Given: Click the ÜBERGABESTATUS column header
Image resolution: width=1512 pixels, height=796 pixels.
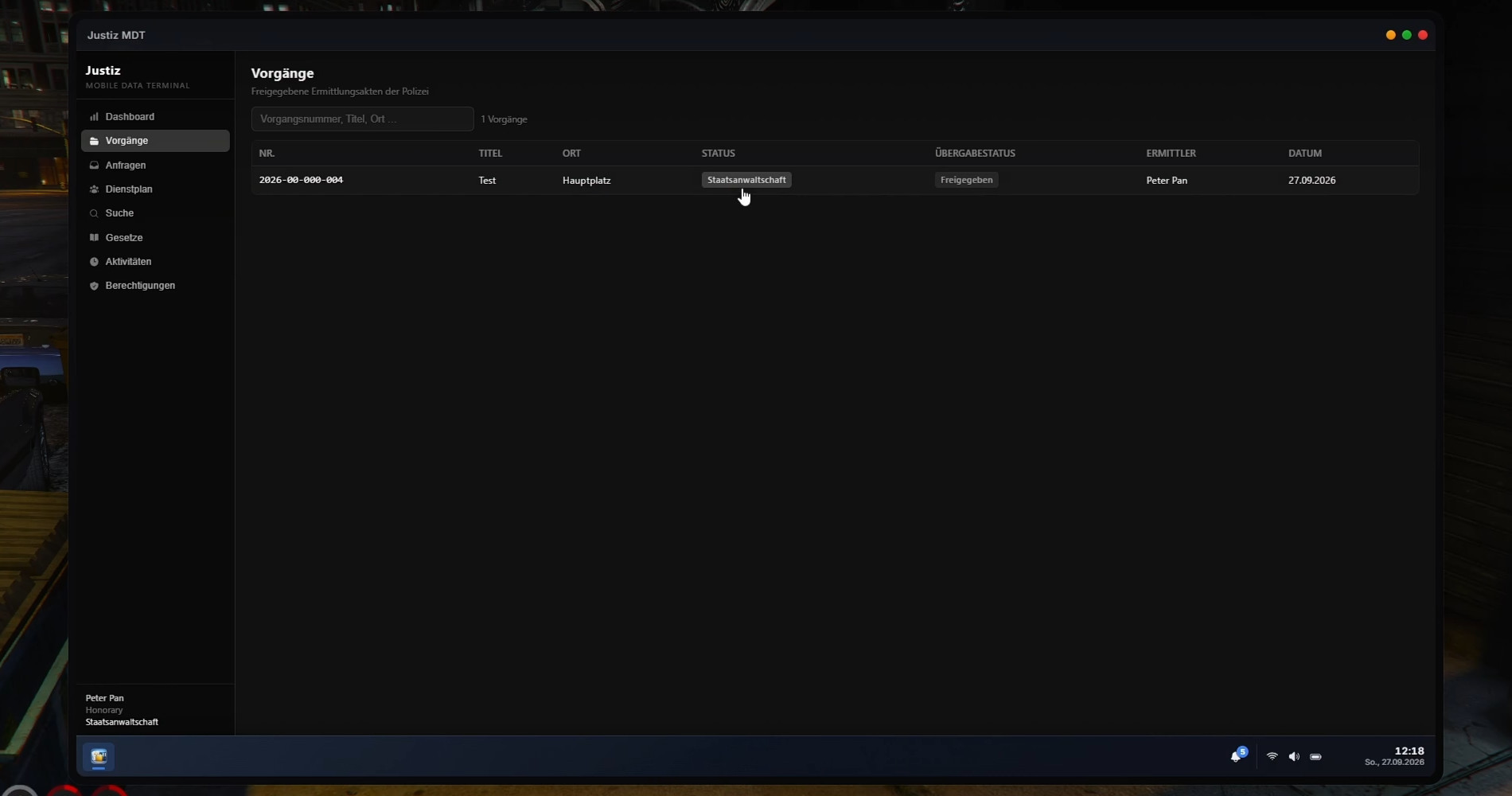Looking at the screenshot, I should tap(975, 153).
